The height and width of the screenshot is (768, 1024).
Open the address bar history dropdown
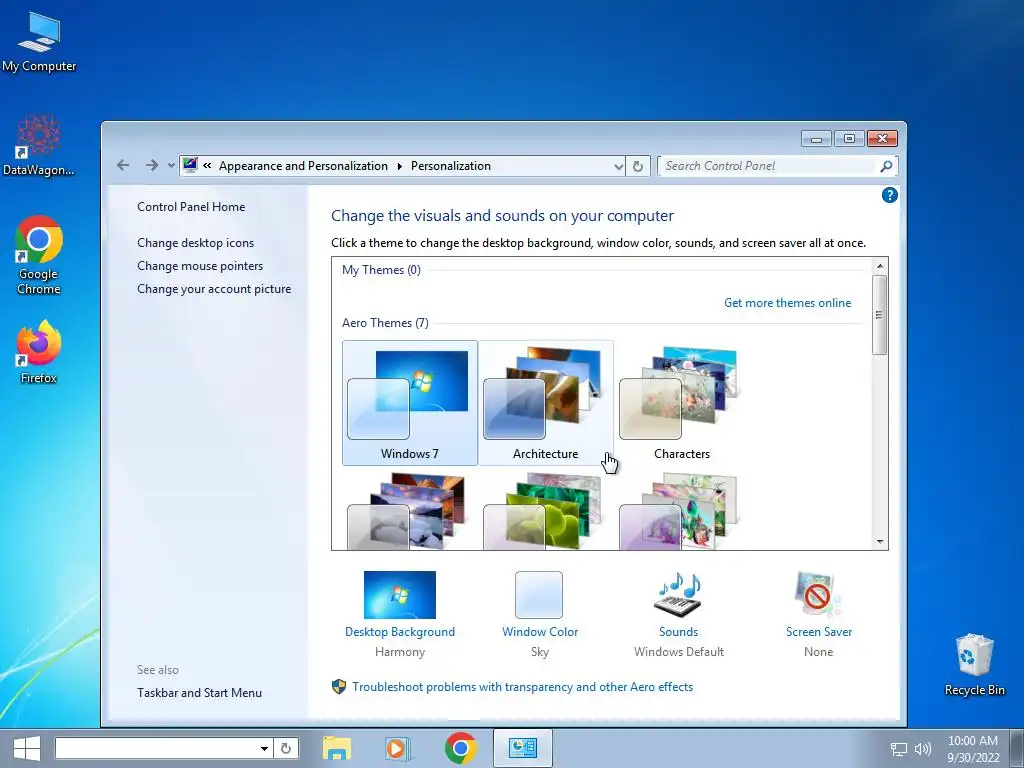(x=618, y=167)
